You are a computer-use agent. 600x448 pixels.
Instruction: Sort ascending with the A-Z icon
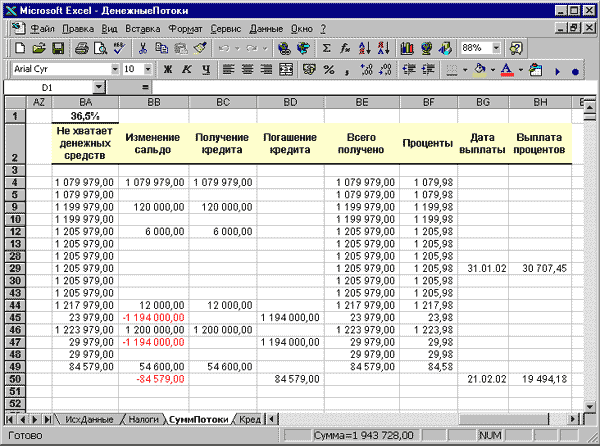364,49
